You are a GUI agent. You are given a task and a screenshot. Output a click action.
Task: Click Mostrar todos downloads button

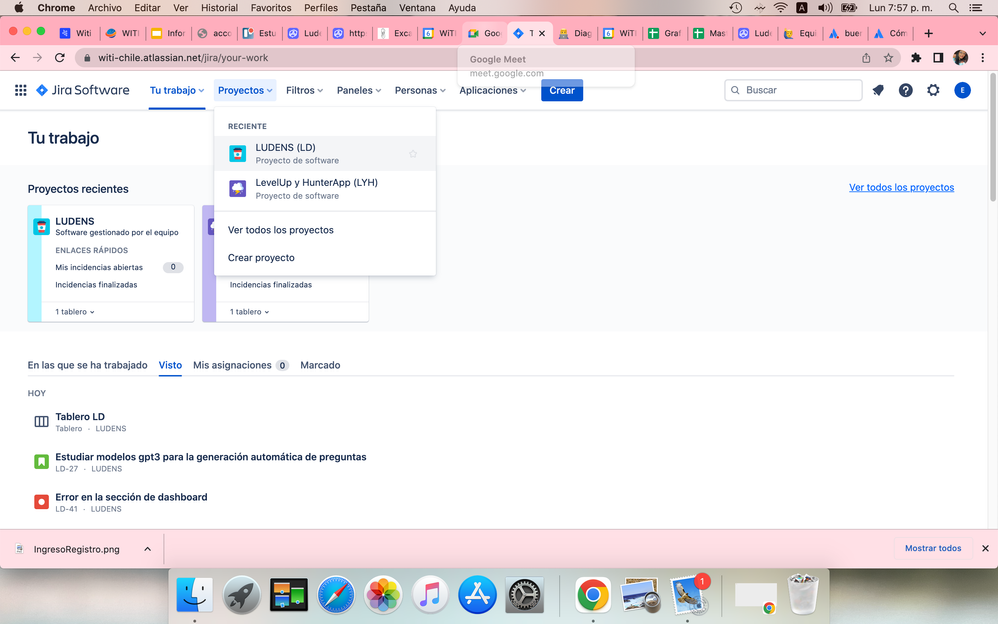point(933,548)
